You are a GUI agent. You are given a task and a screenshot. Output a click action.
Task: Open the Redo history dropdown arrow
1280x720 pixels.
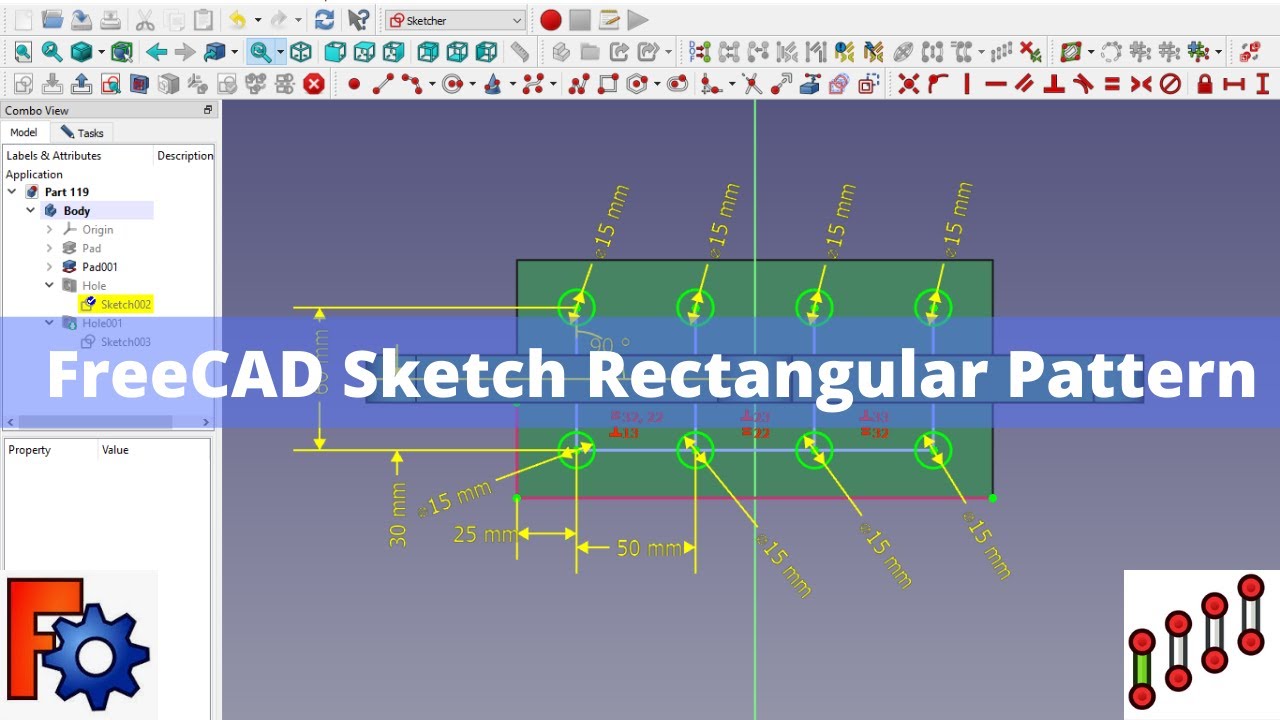click(x=297, y=19)
